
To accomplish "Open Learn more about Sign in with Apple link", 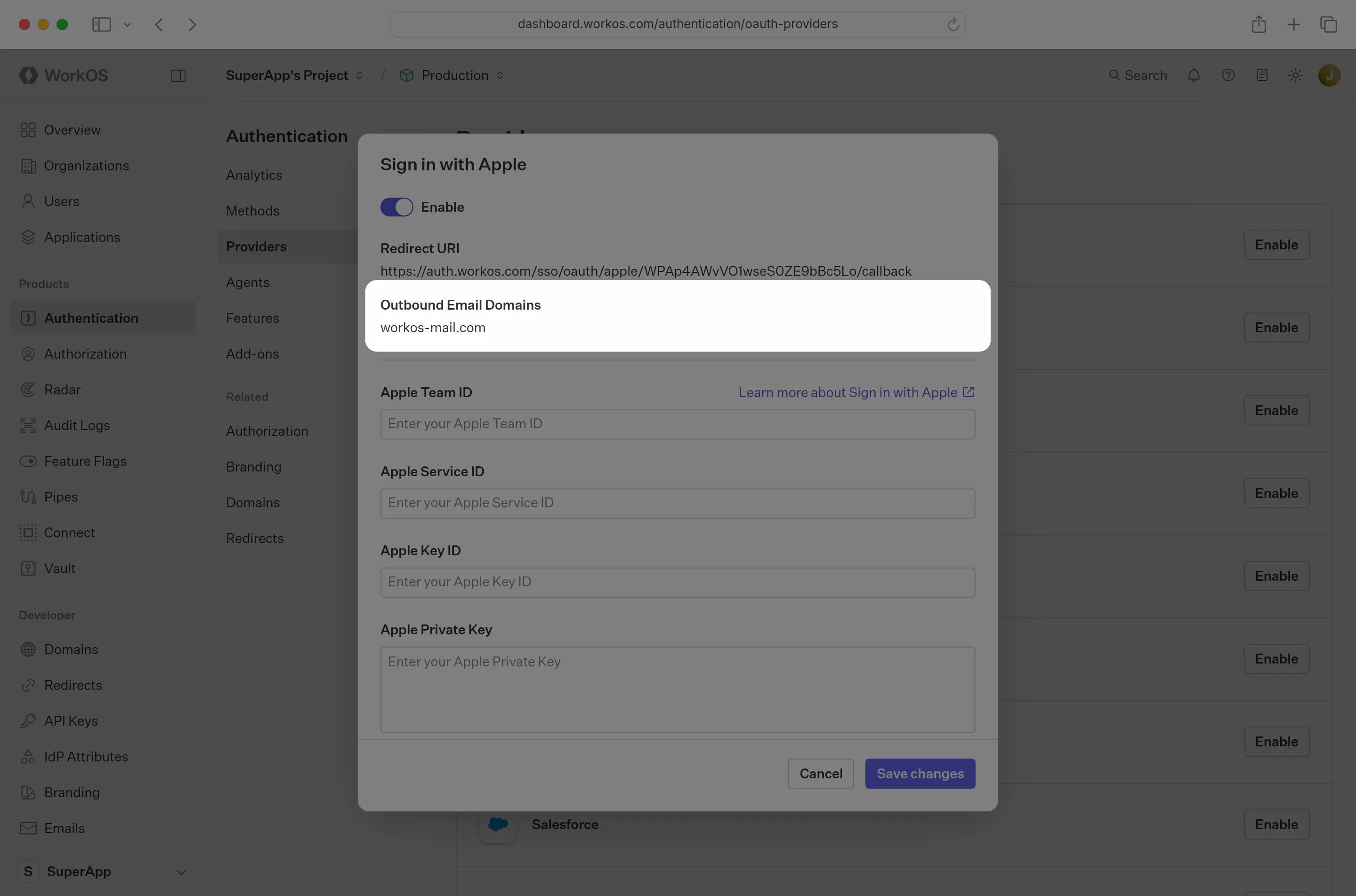I will [x=856, y=392].
